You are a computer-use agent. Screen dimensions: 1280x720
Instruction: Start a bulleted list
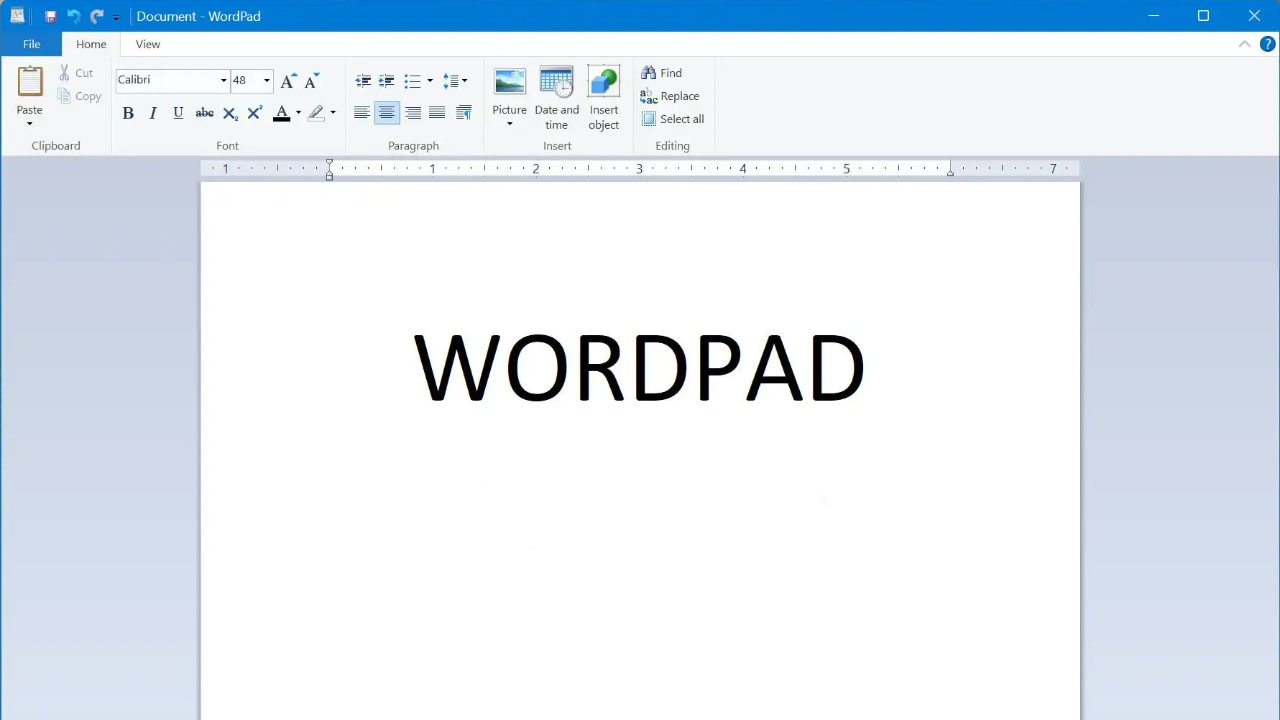(412, 81)
